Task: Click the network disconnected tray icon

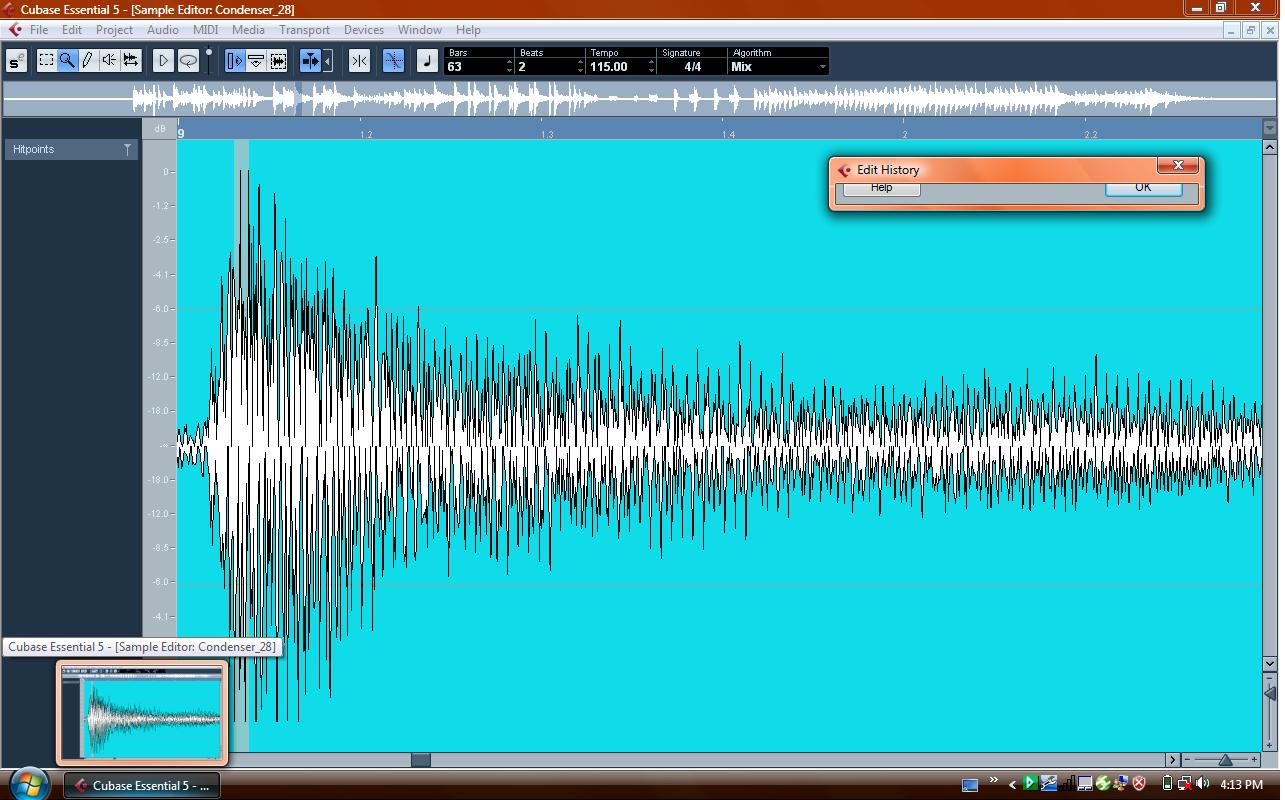Action: tap(1184, 784)
